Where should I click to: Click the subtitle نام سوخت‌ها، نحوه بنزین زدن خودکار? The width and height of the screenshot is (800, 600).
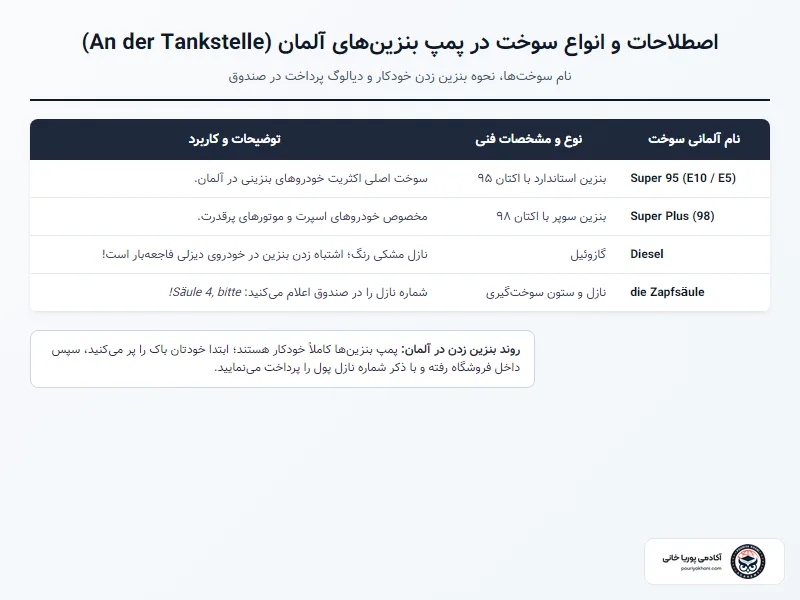(400, 76)
